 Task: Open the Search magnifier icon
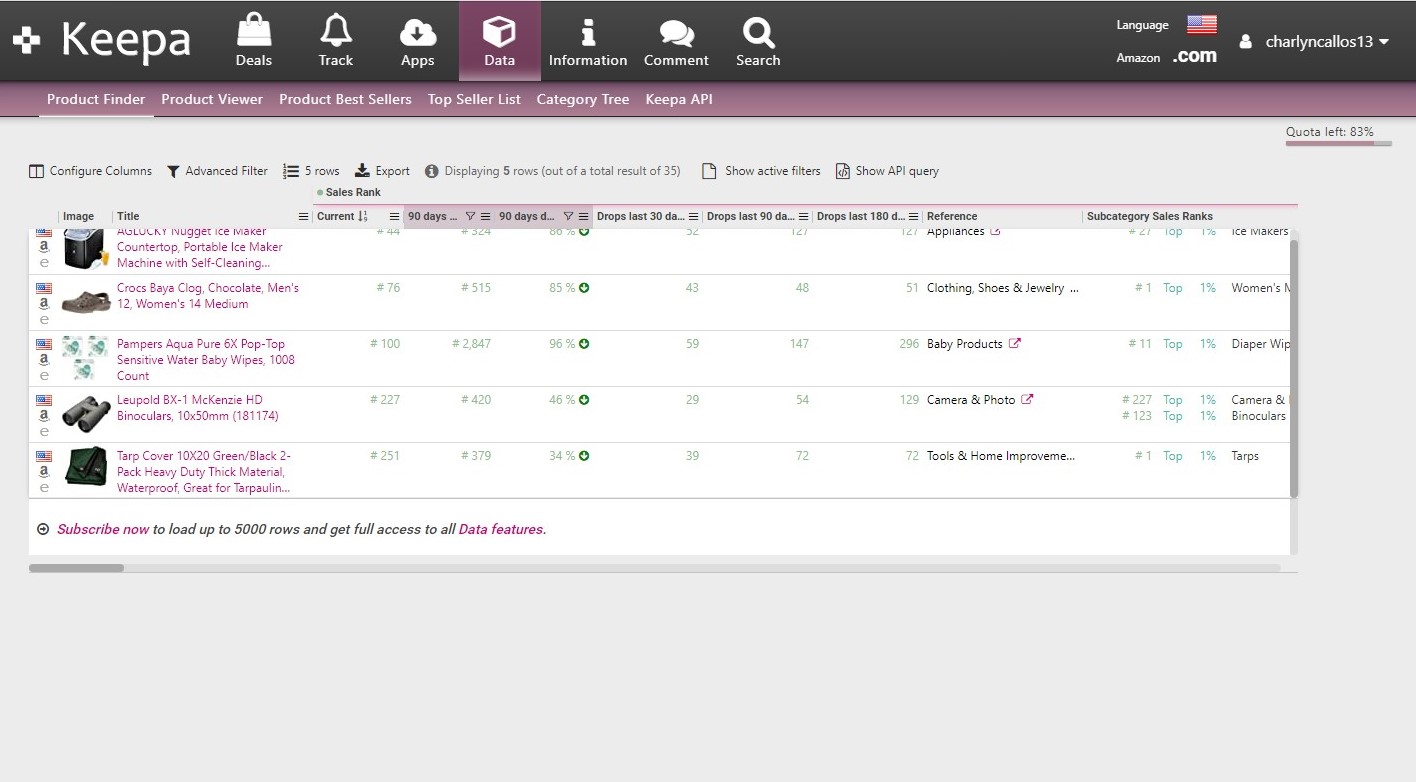758,33
